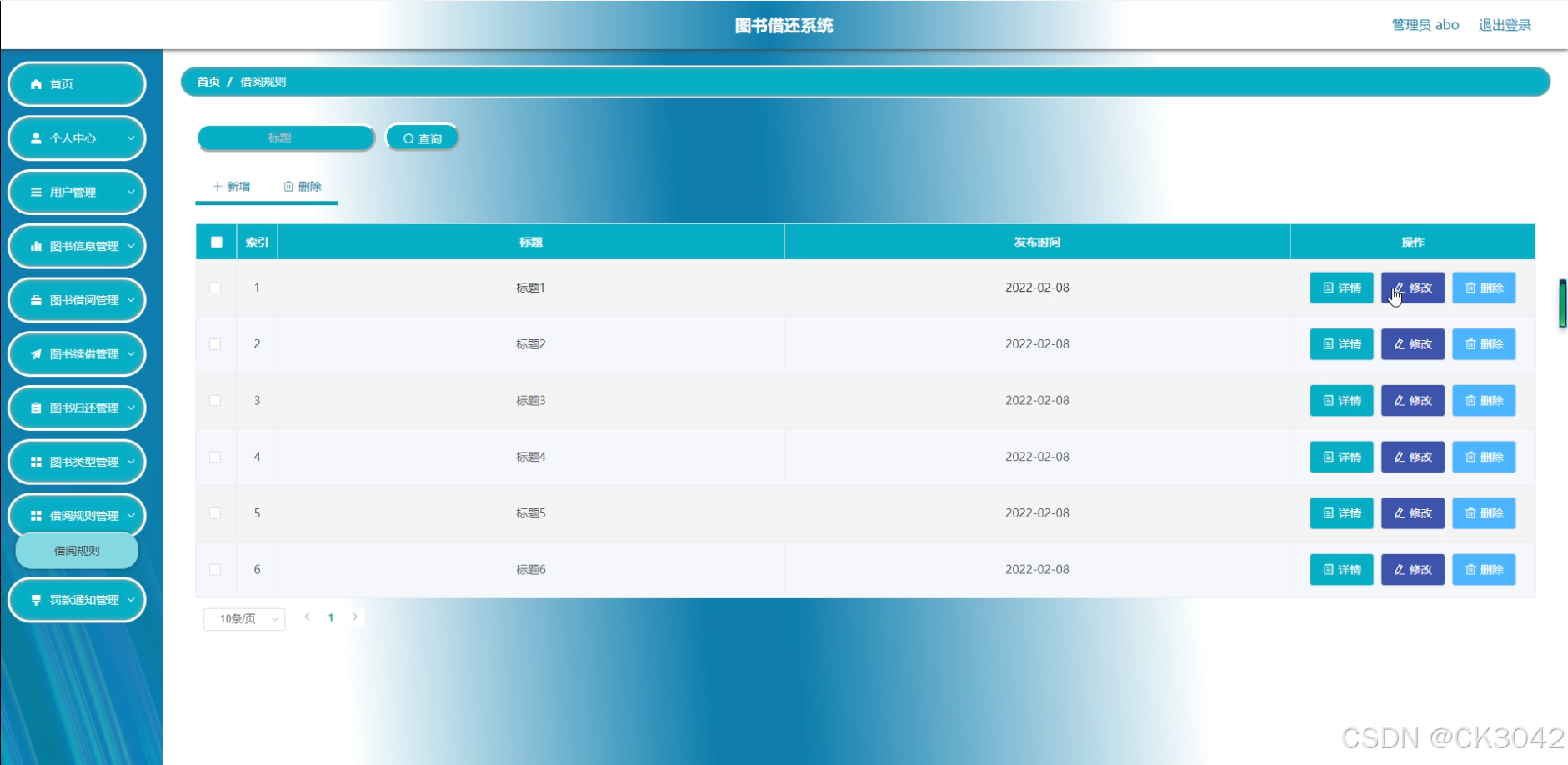Click 退出登录 to log out
Viewport: 1568px width, 765px height.
(1505, 25)
